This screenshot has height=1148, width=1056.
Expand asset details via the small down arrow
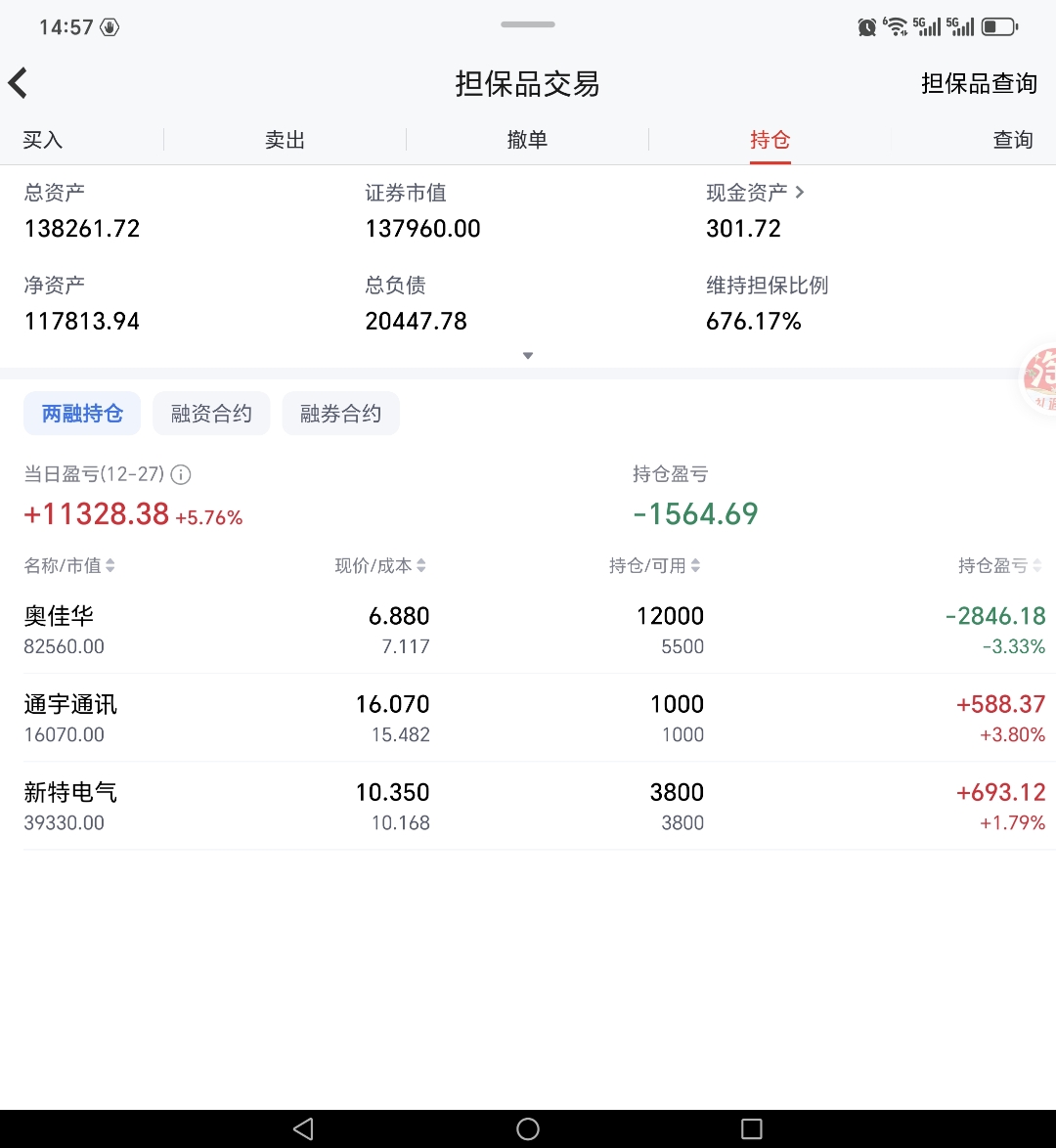coord(528,355)
